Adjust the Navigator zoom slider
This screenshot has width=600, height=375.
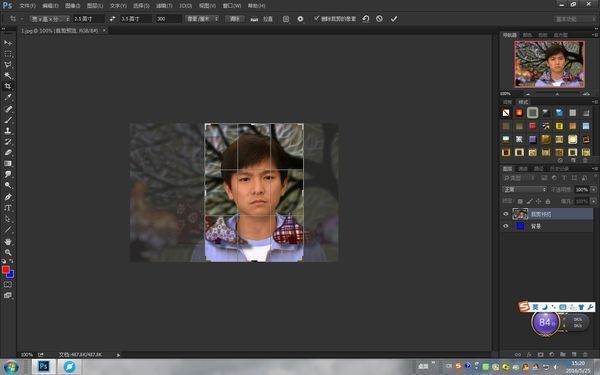(x=557, y=94)
